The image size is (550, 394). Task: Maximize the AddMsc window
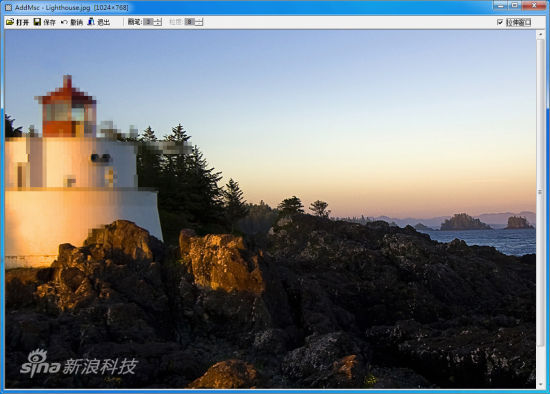coord(515,5)
